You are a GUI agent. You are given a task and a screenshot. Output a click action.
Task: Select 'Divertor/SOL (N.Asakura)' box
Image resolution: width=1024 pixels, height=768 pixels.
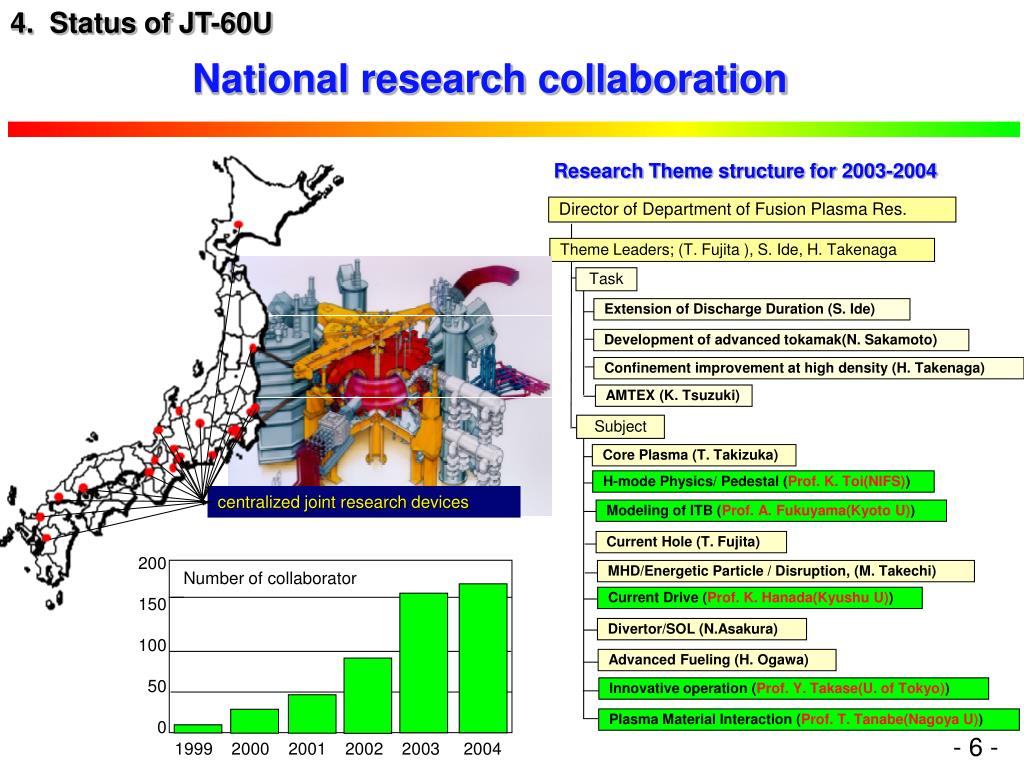[701, 629]
